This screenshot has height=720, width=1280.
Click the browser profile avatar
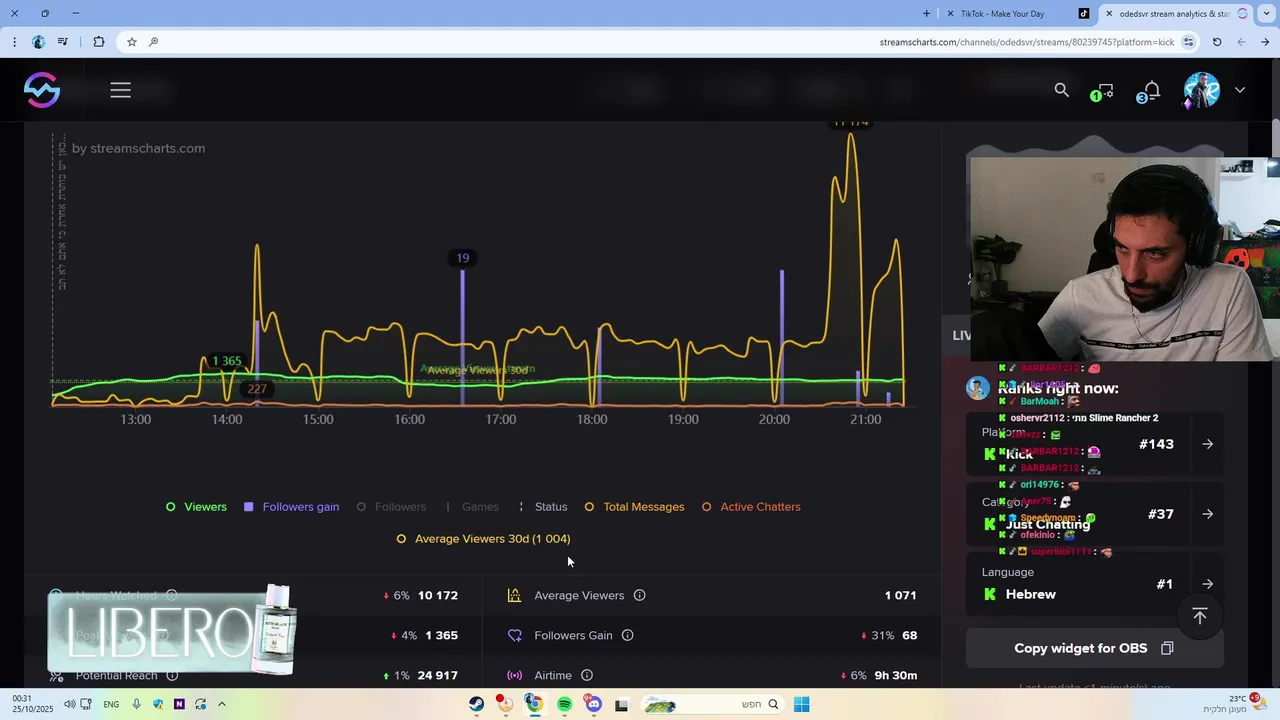pyautogui.click(x=38, y=42)
